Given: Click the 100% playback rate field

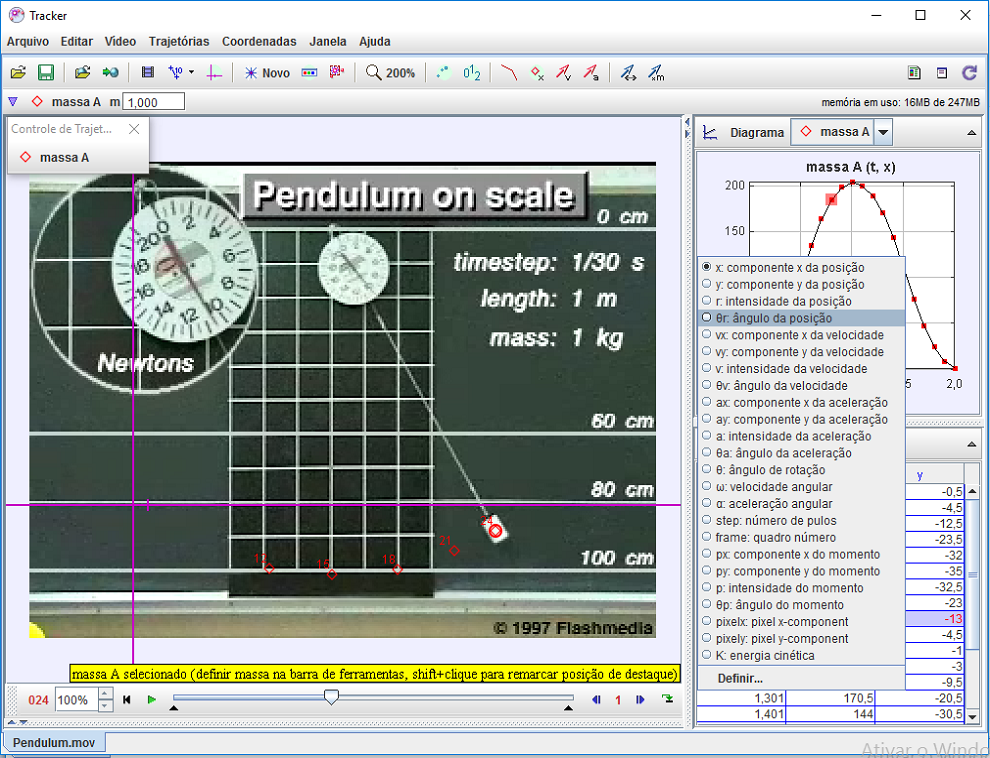Looking at the screenshot, I should coord(76,700).
